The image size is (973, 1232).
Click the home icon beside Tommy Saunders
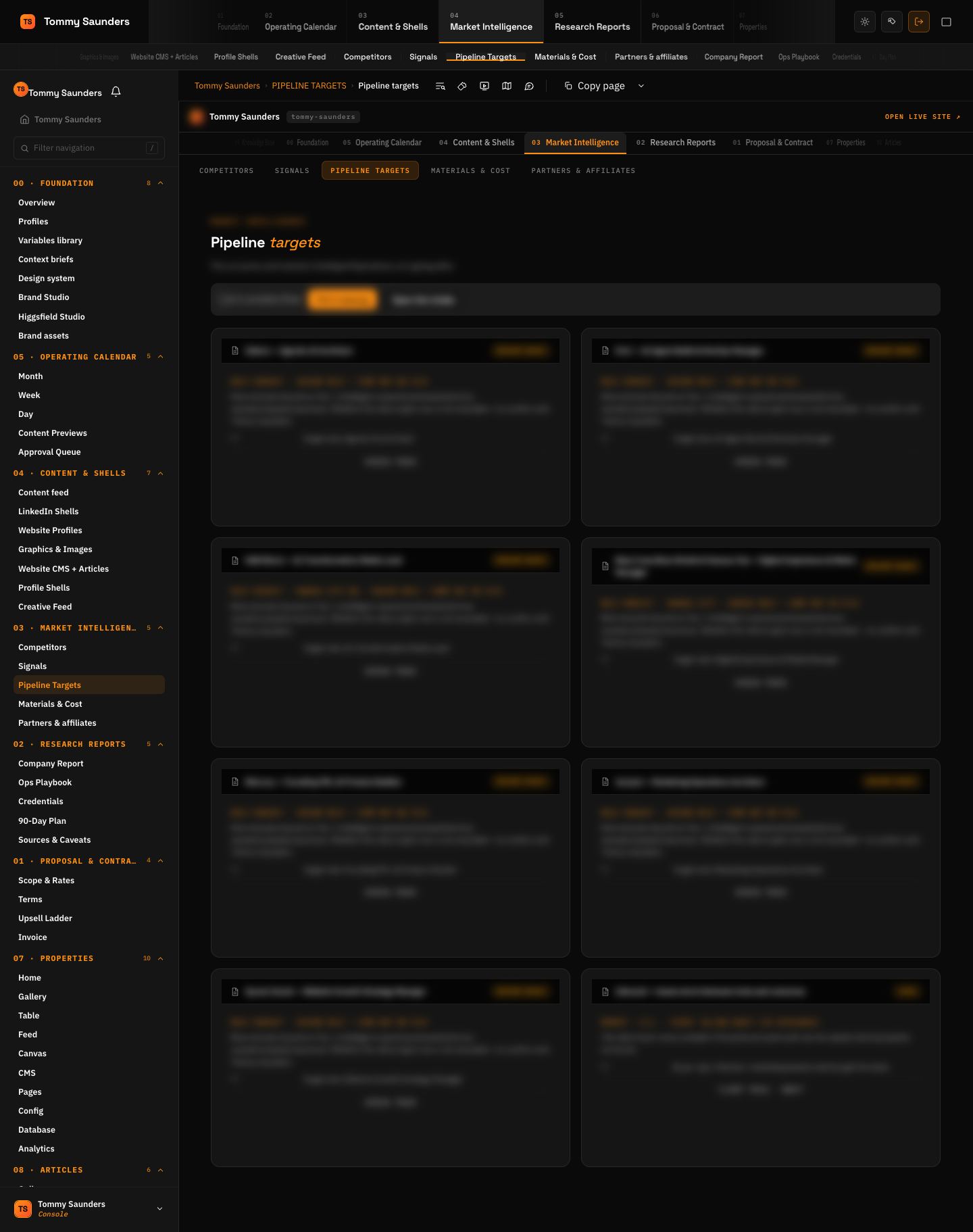click(25, 120)
